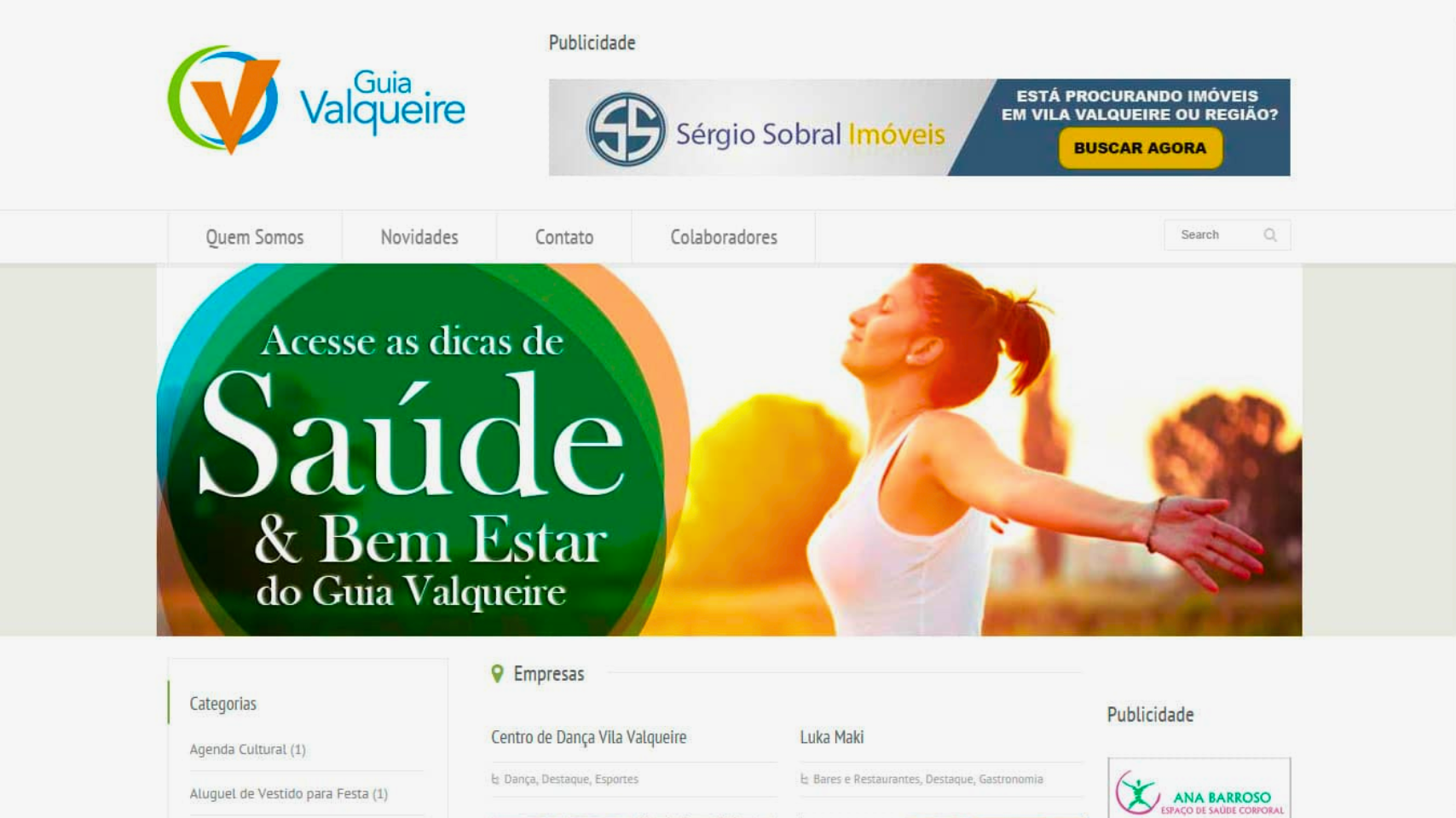The width and height of the screenshot is (1456, 818).
Task: Click the Saúde & Bem Estar banner
Action: [729, 449]
